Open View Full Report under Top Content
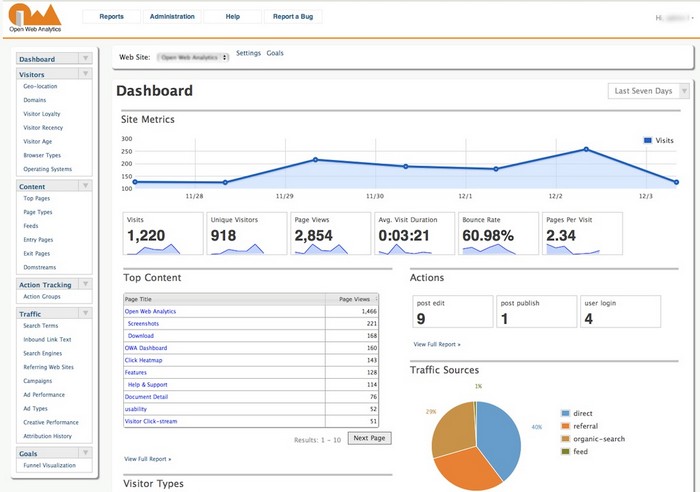700x492 pixels. click(147, 459)
